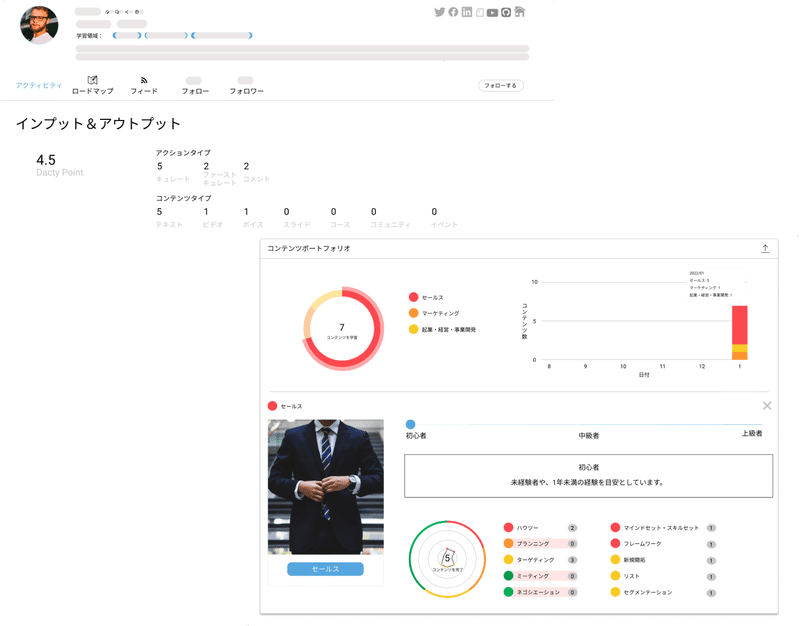Click the Facebook social icon
Image resolution: width=800 pixels, height=626 pixels.
(453, 13)
